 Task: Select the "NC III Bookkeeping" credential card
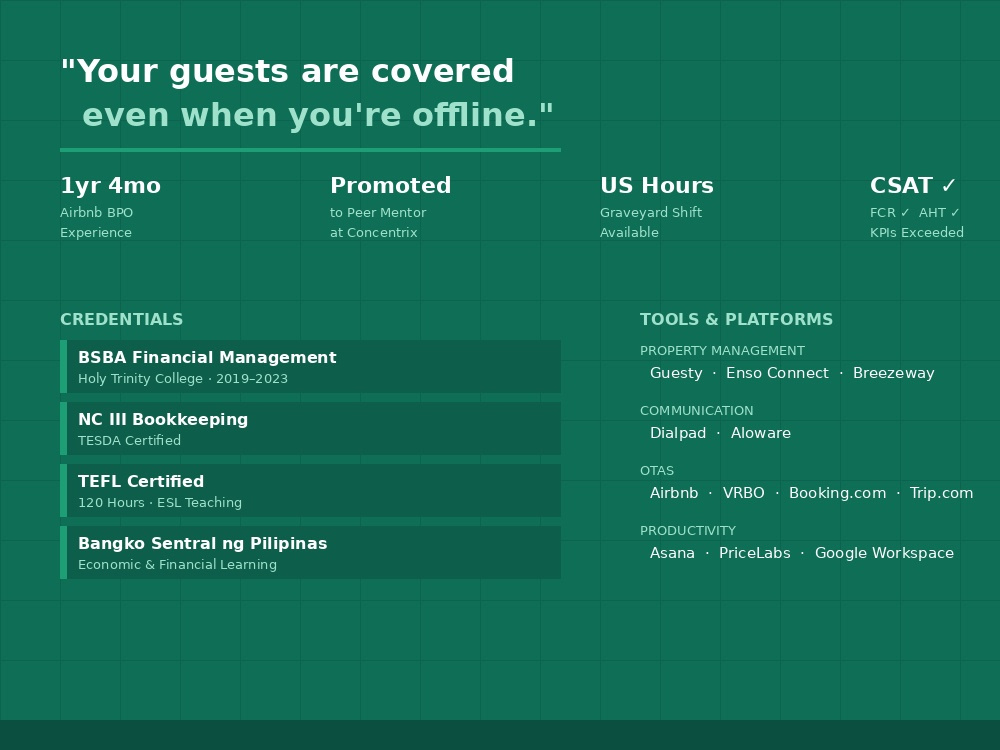(311, 429)
